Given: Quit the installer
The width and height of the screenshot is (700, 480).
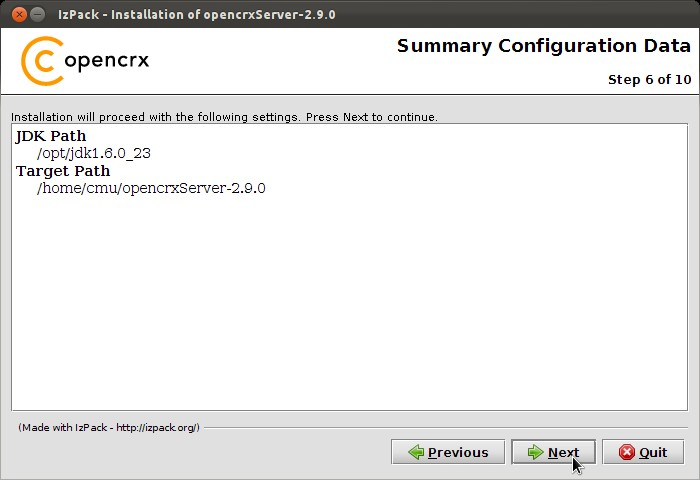Looking at the screenshot, I should 643,452.
